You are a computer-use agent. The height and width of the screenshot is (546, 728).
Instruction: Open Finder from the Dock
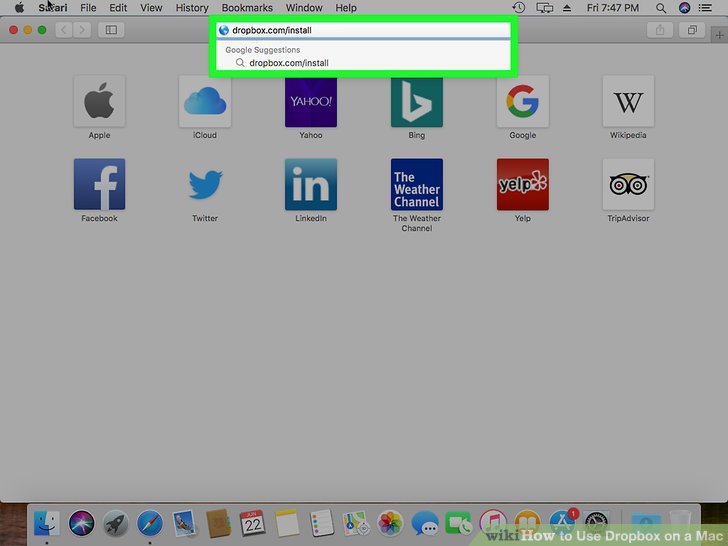pos(46,523)
